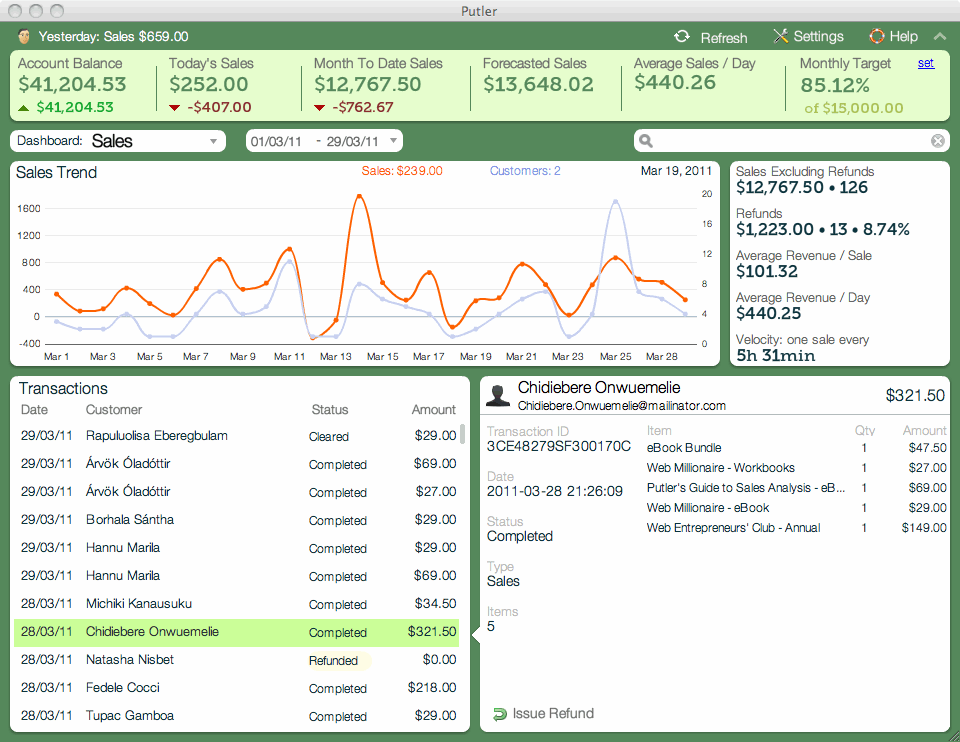Click the Help lifebuoy icon
Screen dimensions: 960x742
point(877,36)
